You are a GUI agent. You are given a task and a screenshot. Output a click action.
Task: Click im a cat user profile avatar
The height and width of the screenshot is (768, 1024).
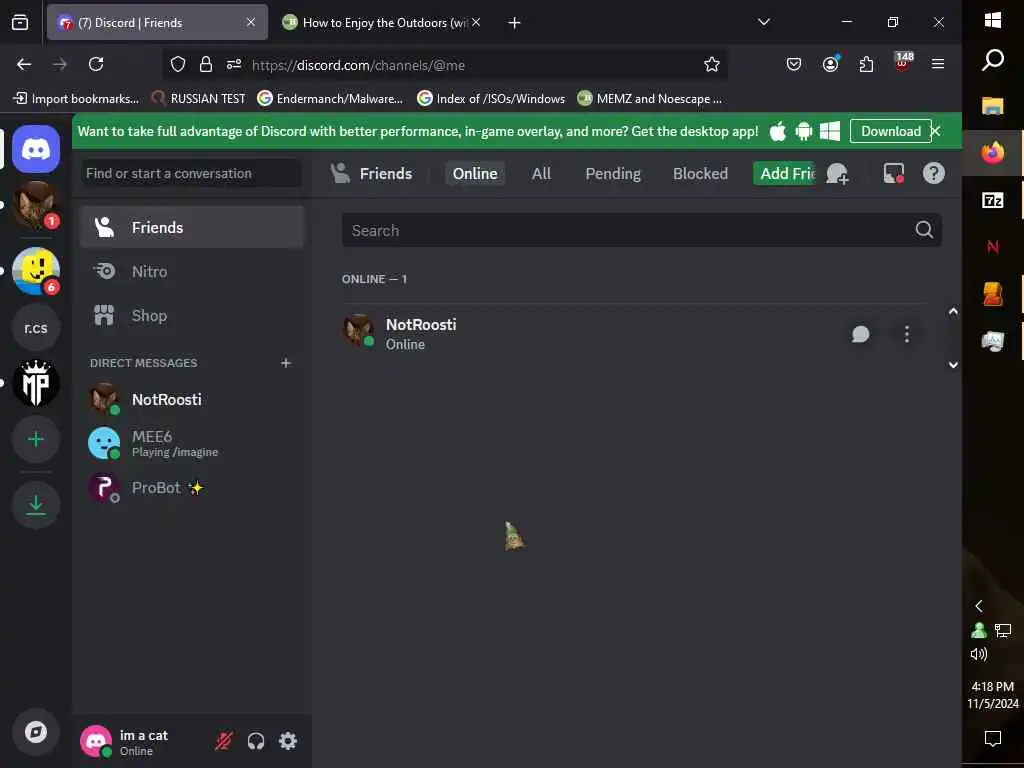(x=96, y=741)
